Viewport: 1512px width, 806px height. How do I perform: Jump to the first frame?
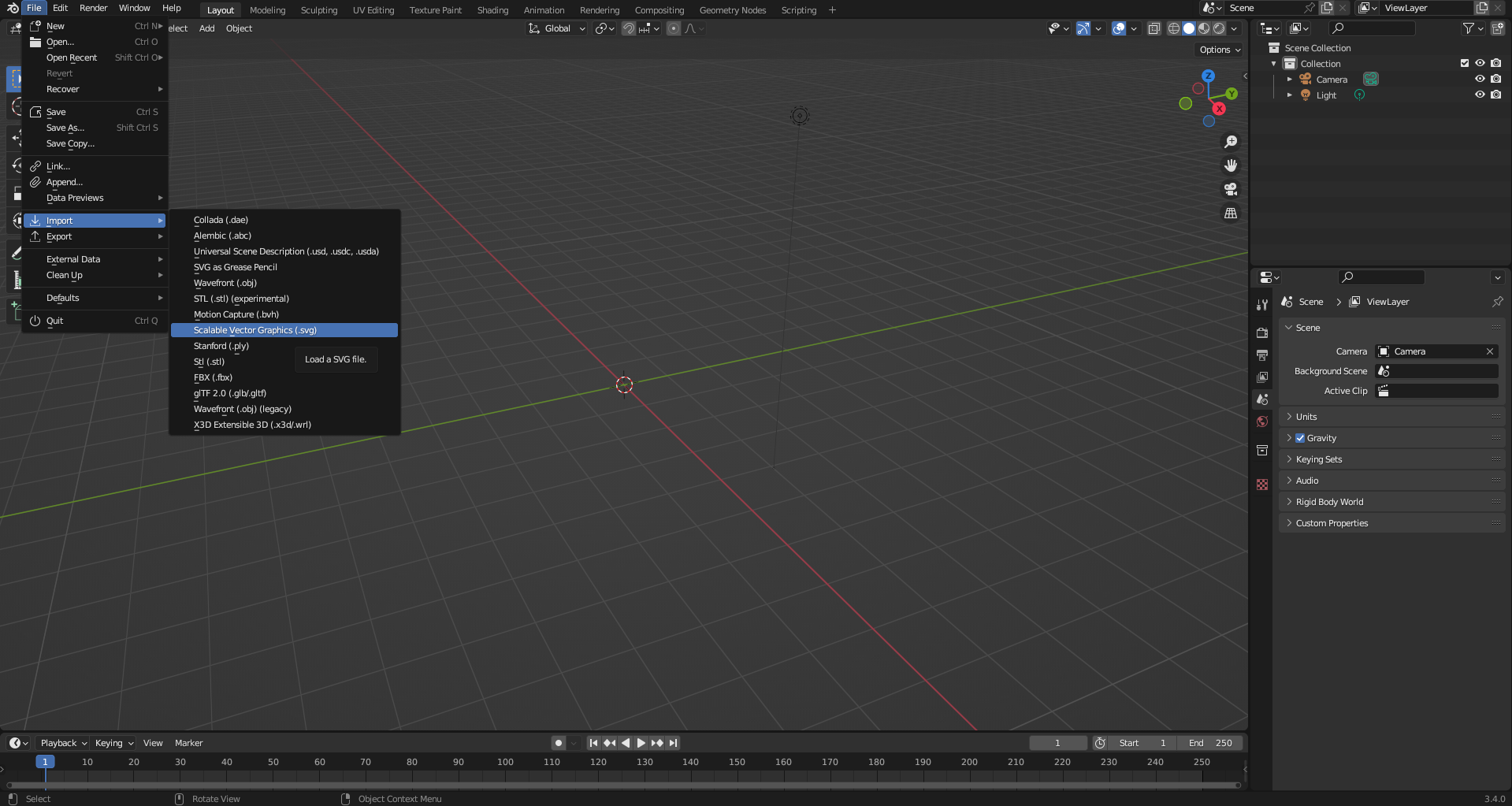594,743
